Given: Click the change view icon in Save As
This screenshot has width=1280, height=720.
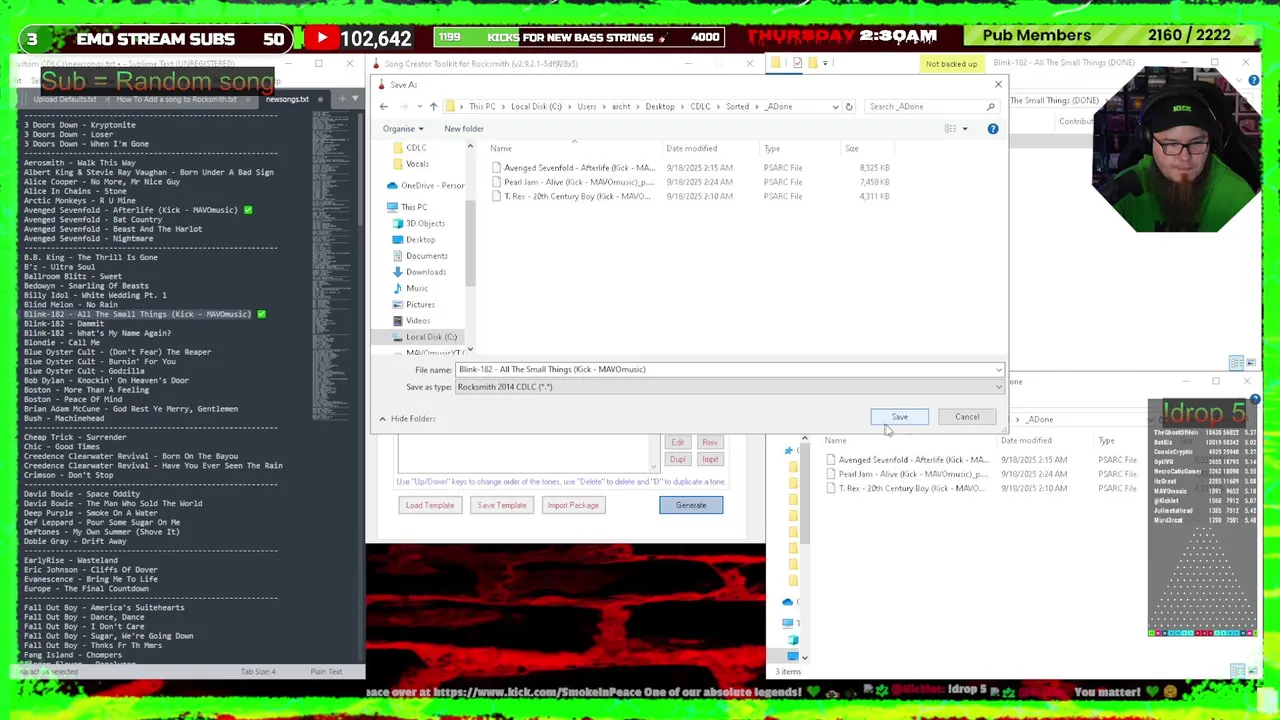Looking at the screenshot, I should point(951,128).
